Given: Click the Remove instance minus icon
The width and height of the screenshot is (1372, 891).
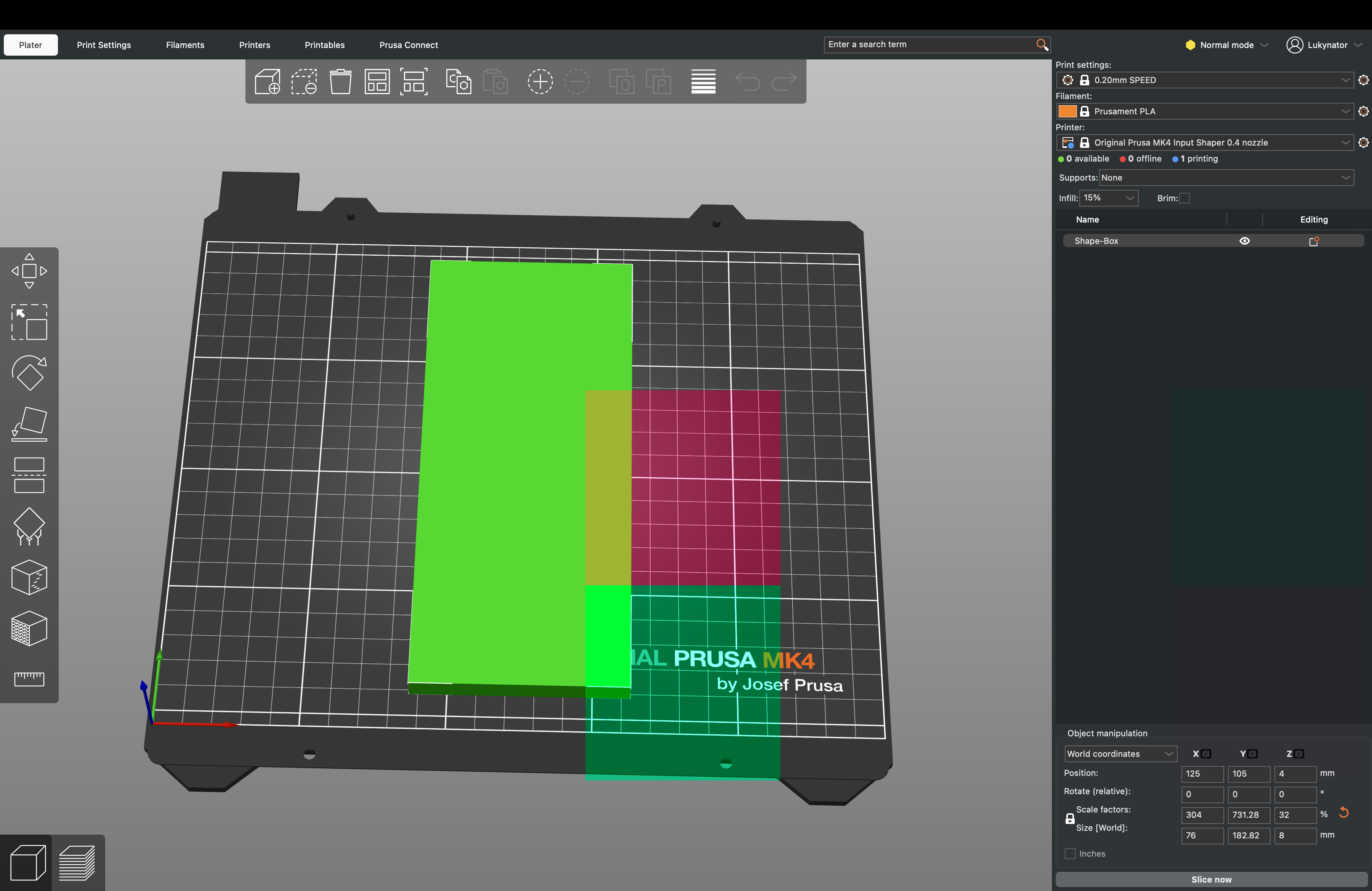Looking at the screenshot, I should pyautogui.click(x=577, y=81).
